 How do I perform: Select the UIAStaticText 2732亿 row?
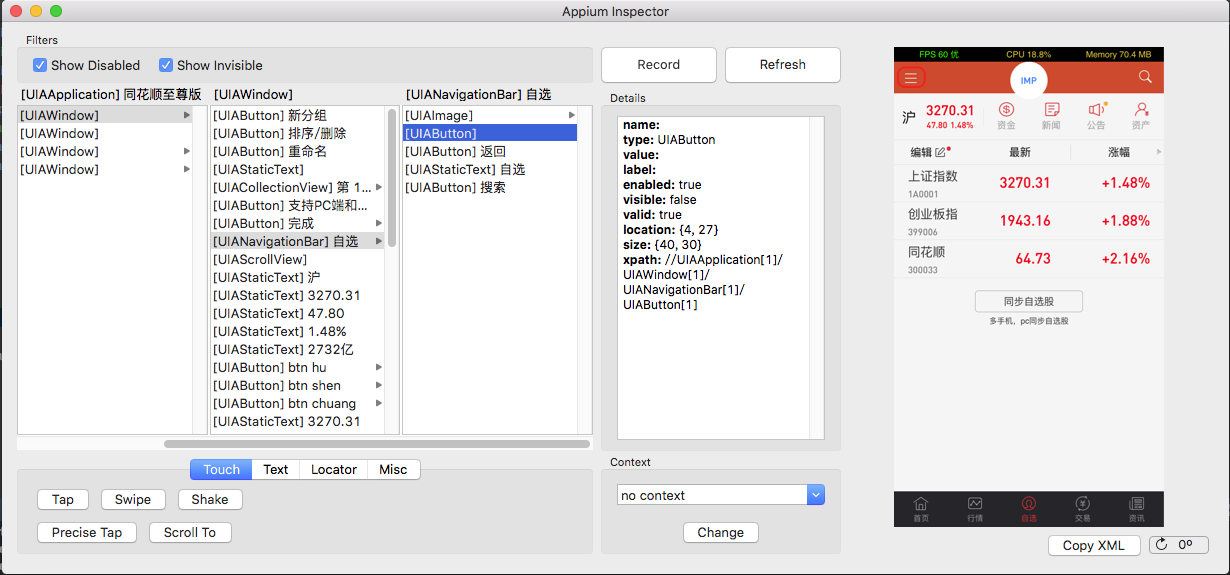coord(298,349)
